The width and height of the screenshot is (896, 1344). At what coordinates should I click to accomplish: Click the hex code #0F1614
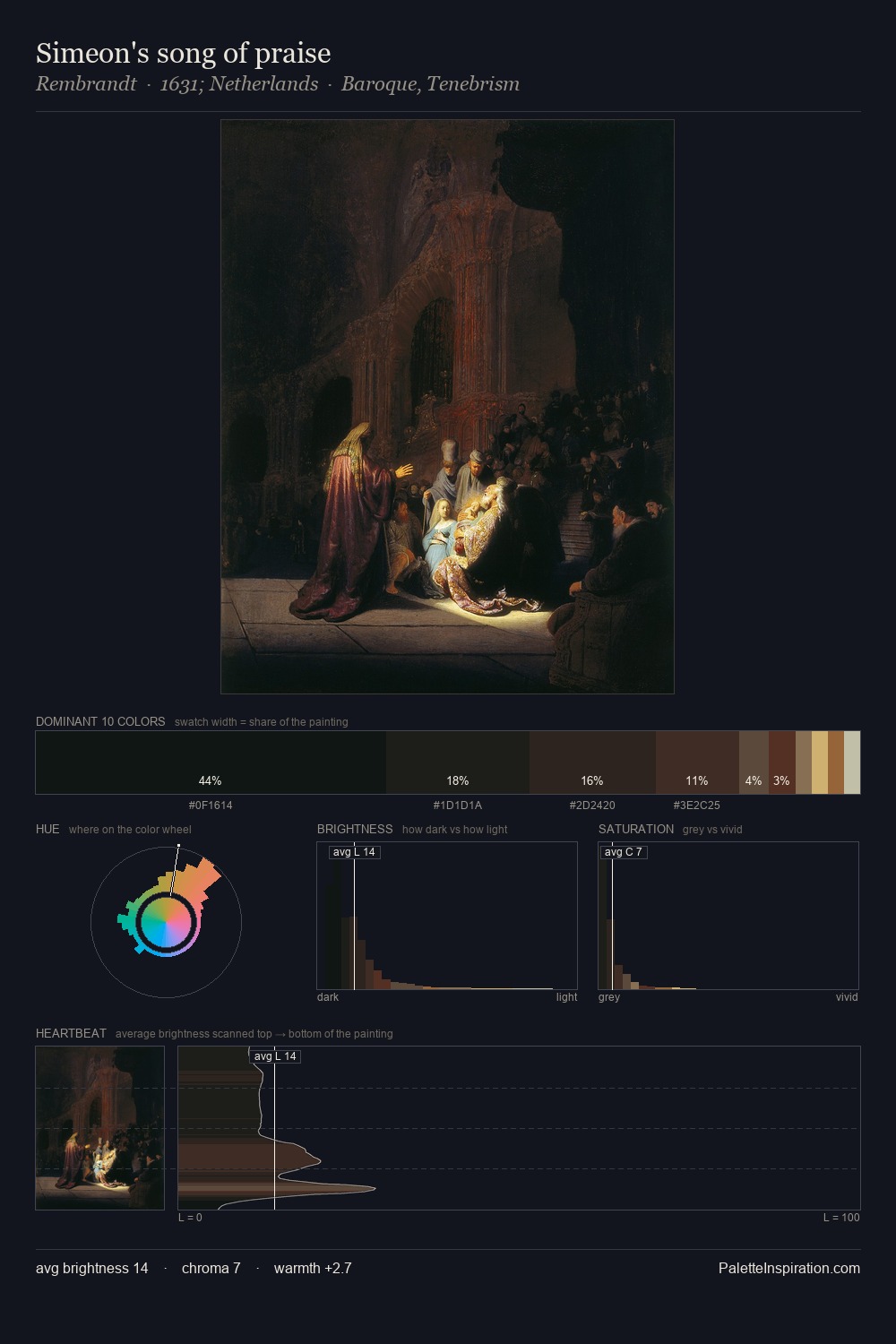(211, 806)
